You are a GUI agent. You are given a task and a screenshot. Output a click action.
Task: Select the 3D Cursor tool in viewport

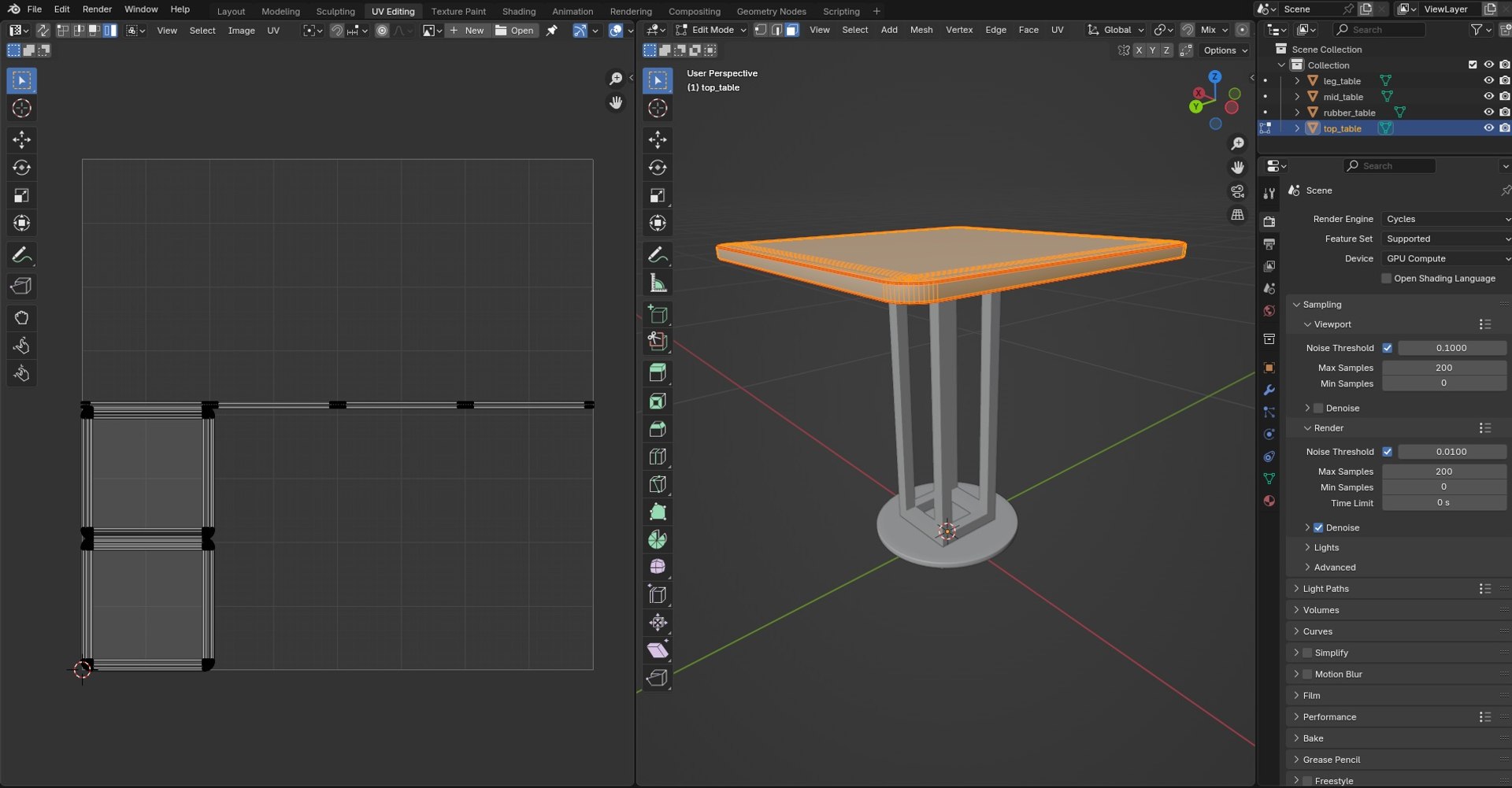658,109
